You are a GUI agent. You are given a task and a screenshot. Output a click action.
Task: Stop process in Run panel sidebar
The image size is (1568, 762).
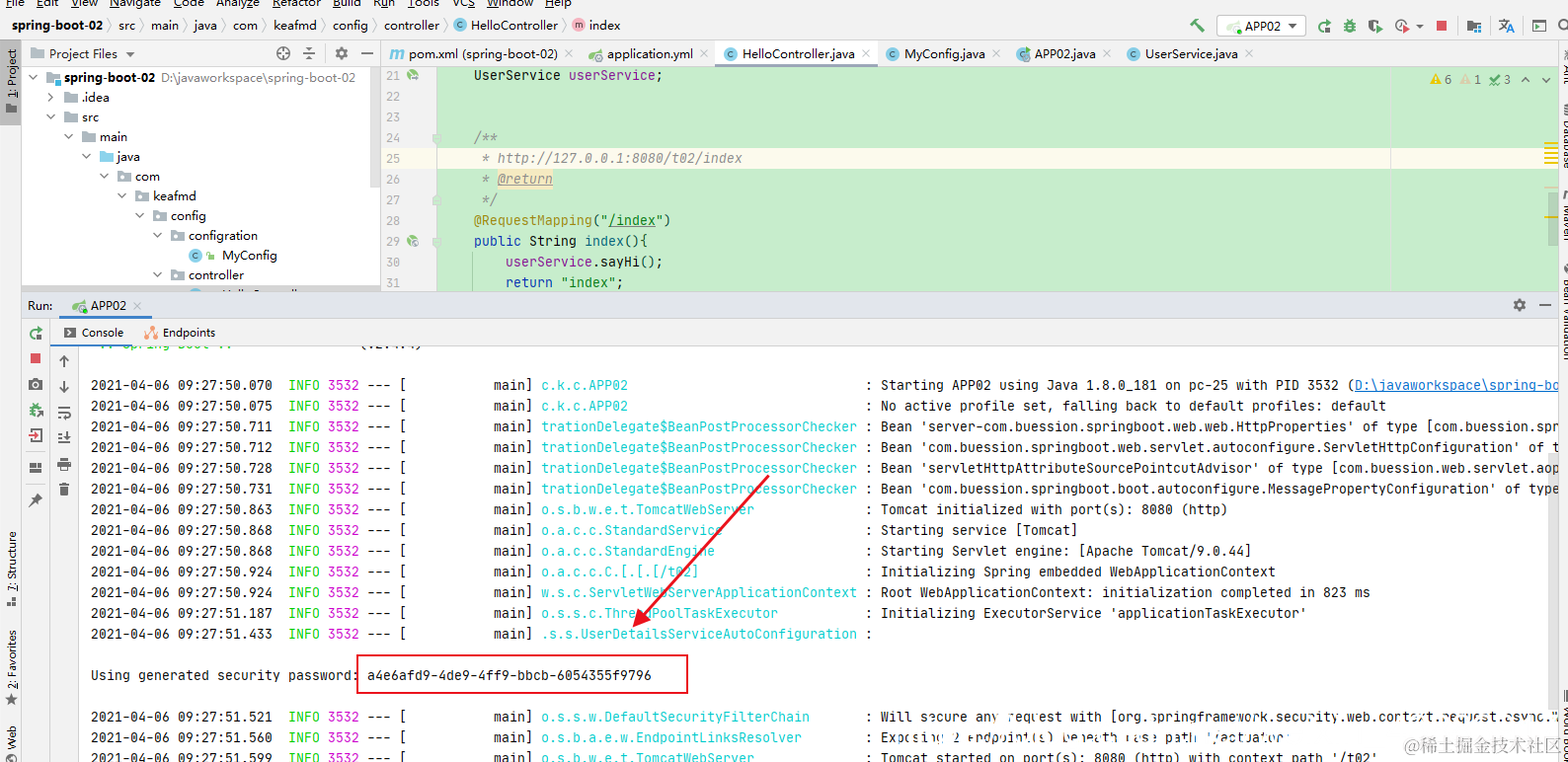click(36, 358)
